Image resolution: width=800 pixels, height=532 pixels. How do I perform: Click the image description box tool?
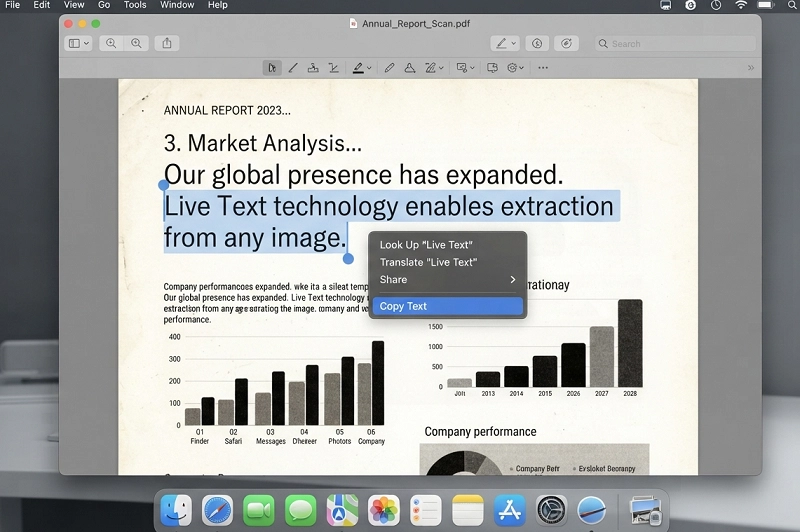click(x=462, y=68)
